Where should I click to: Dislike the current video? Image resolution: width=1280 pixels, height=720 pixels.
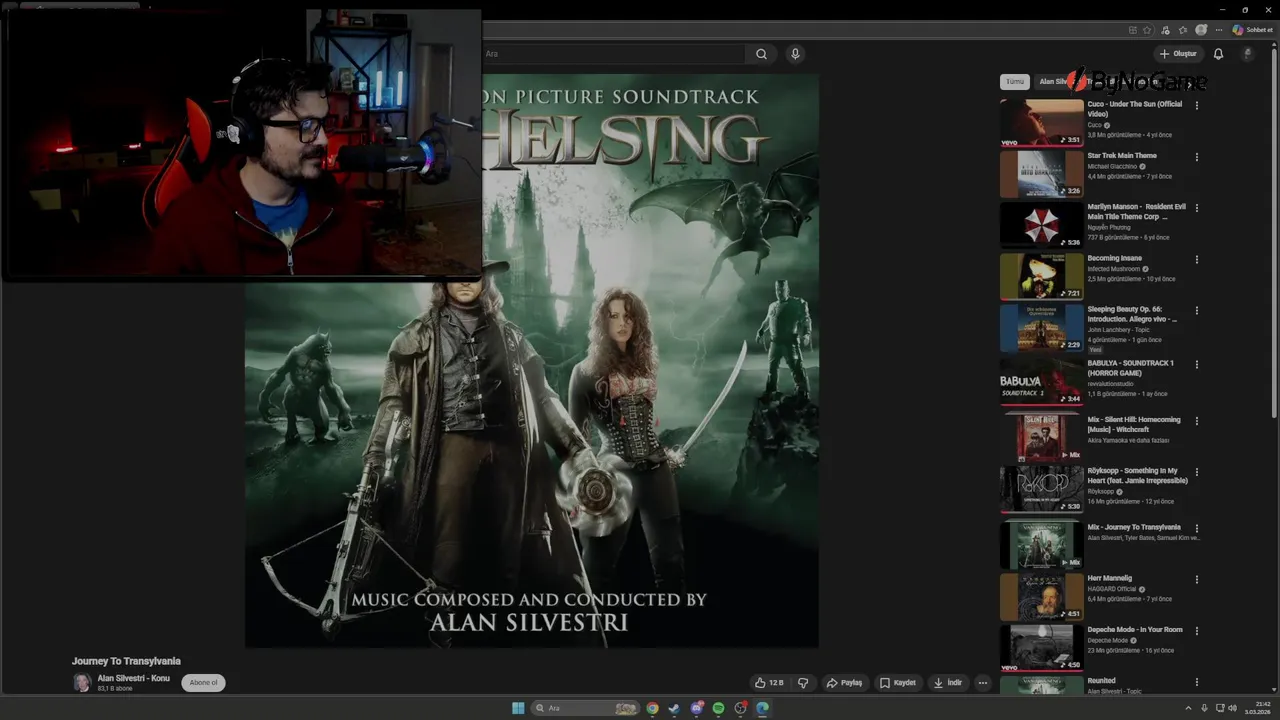[802, 683]
